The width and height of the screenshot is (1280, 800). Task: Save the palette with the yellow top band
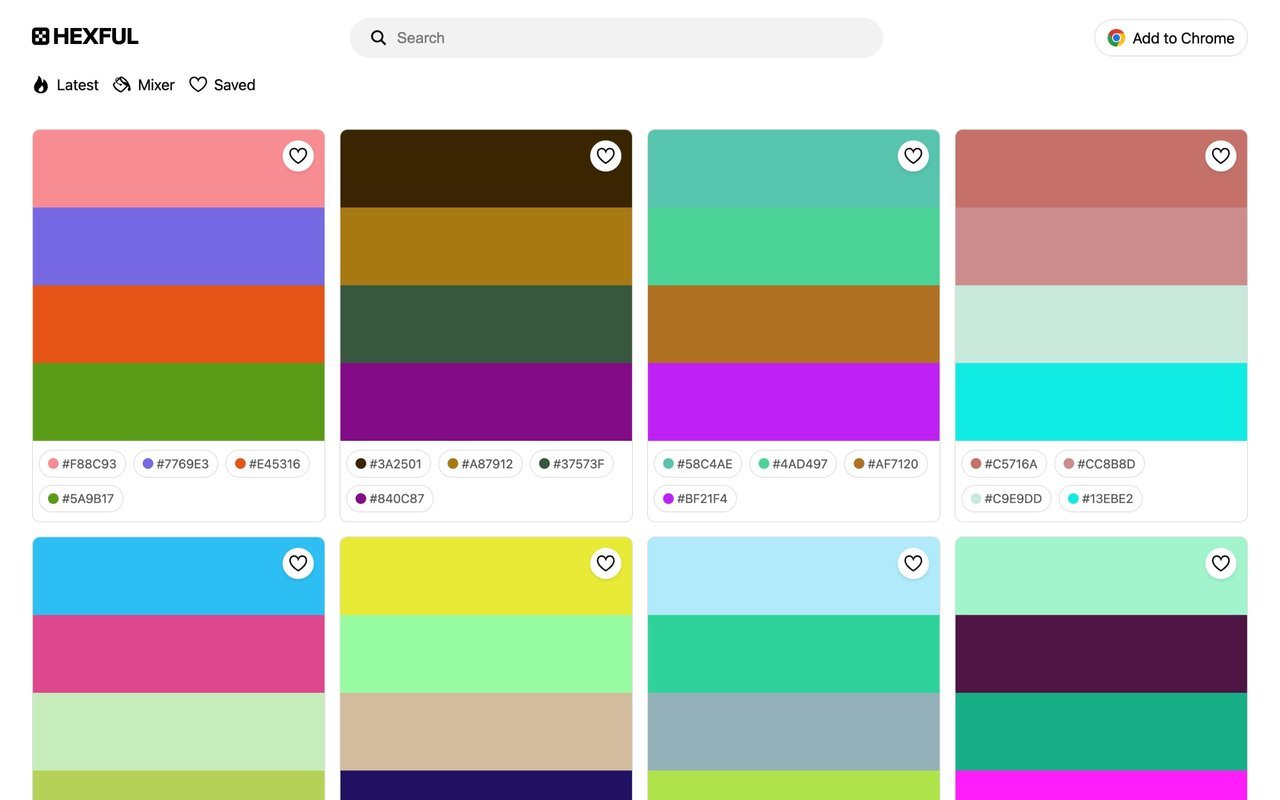606,564
